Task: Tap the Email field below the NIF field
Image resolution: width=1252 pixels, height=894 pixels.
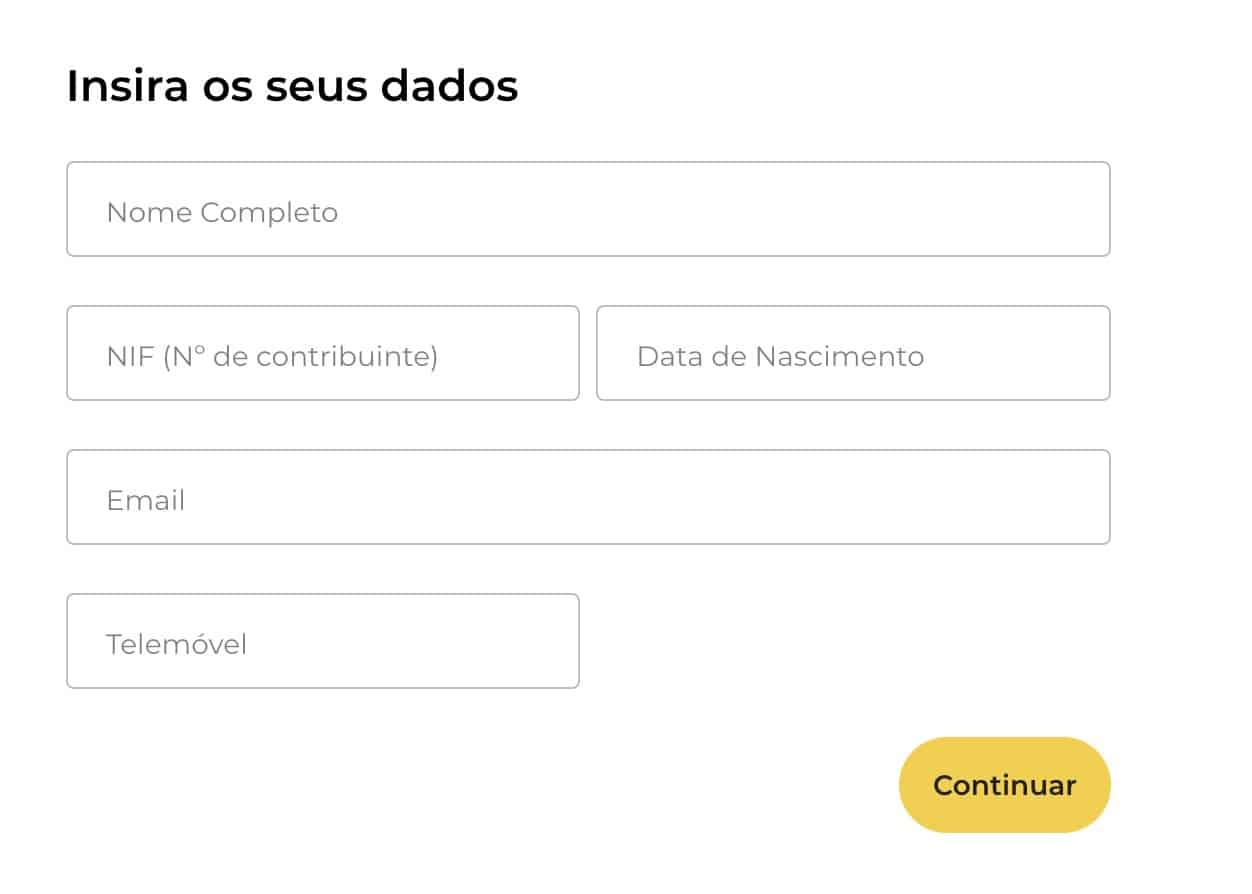Action: 588,497
